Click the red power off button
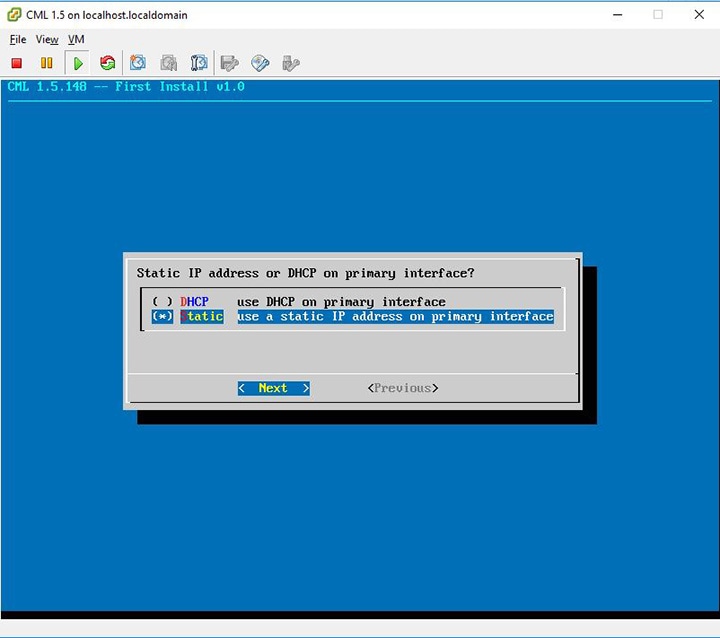The width and height of the screenshot is (720, 638). point(17,63)
